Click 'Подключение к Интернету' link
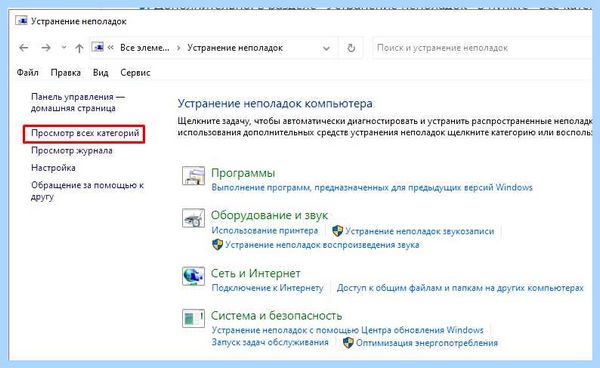The image size is (600, 368). (x=267, y=288)
